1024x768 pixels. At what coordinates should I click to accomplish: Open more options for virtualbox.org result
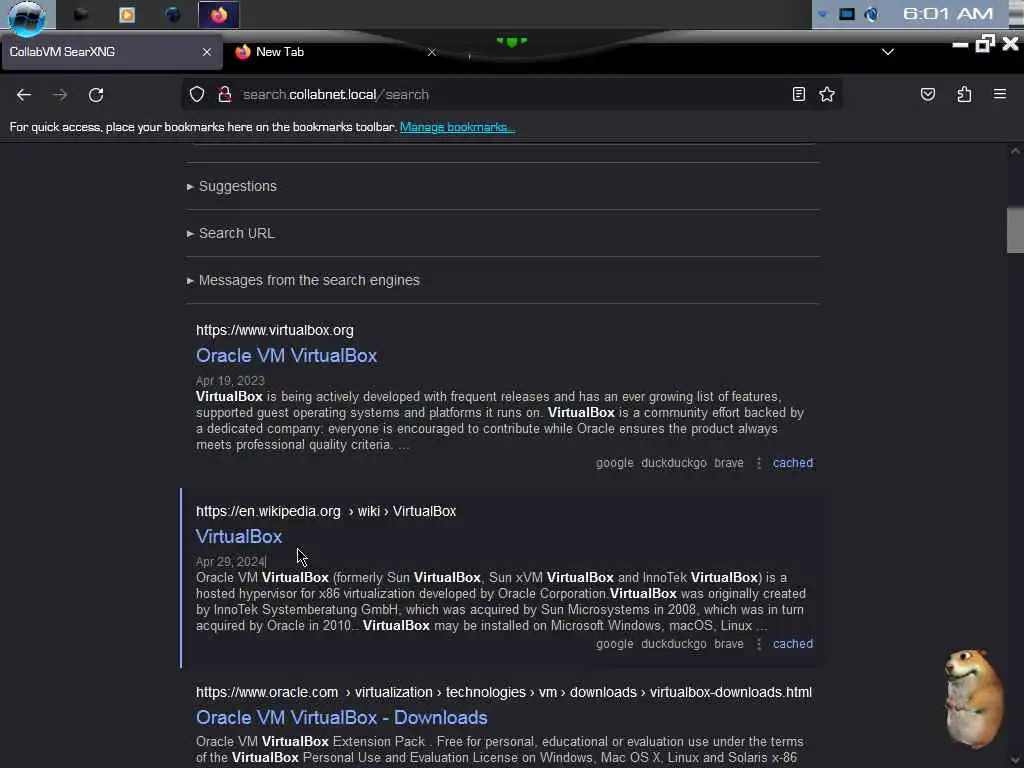[758, 463]
